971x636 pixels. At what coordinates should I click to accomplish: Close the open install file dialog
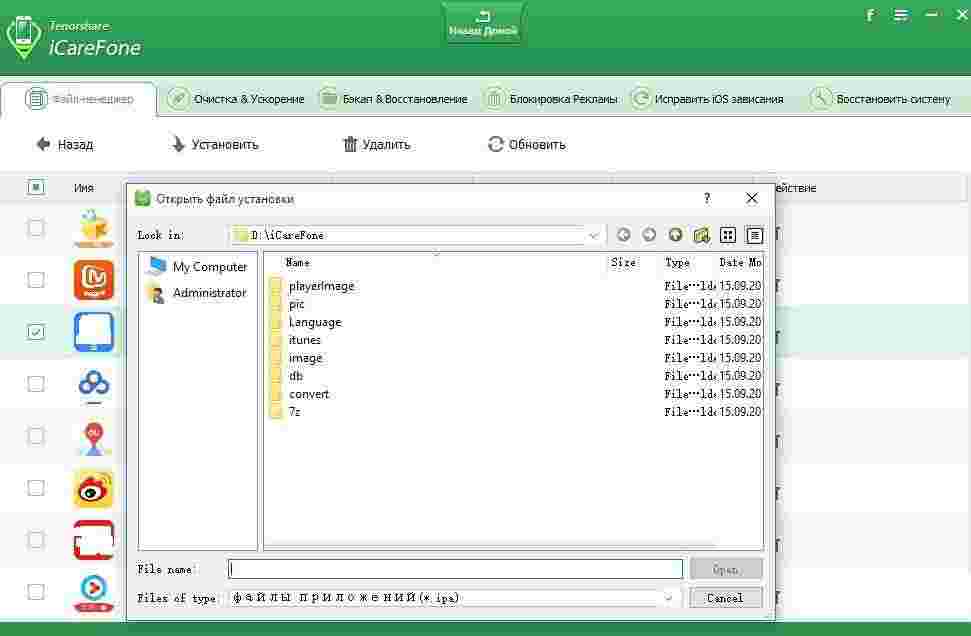[x=752, y=198]
